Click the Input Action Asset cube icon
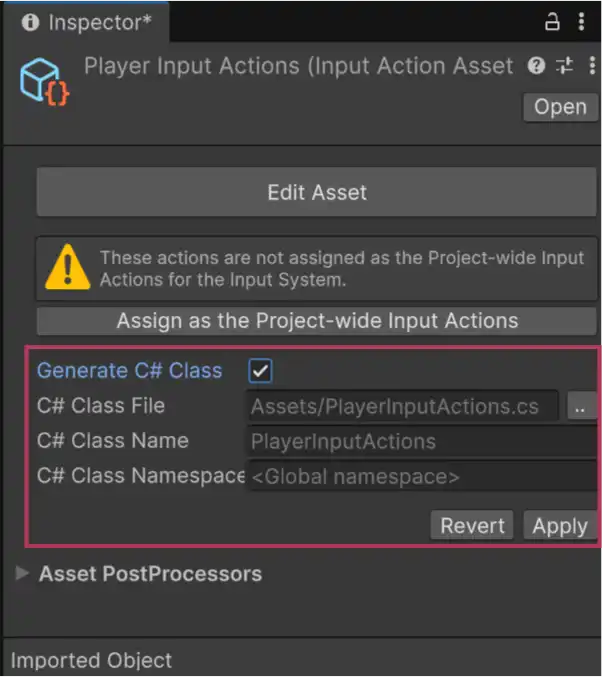The width and height of the screenshot is (602, 677). click(x=41, y=81)
